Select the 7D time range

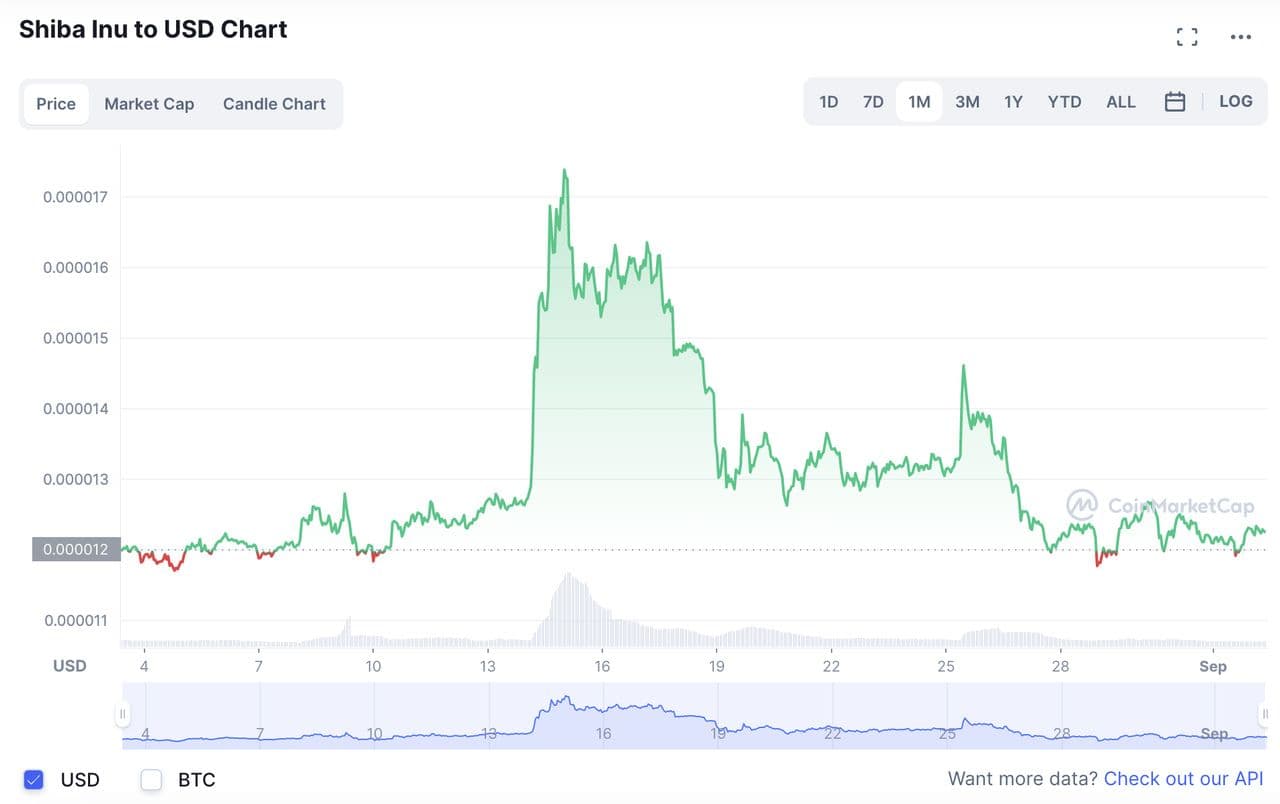[873, 102]
